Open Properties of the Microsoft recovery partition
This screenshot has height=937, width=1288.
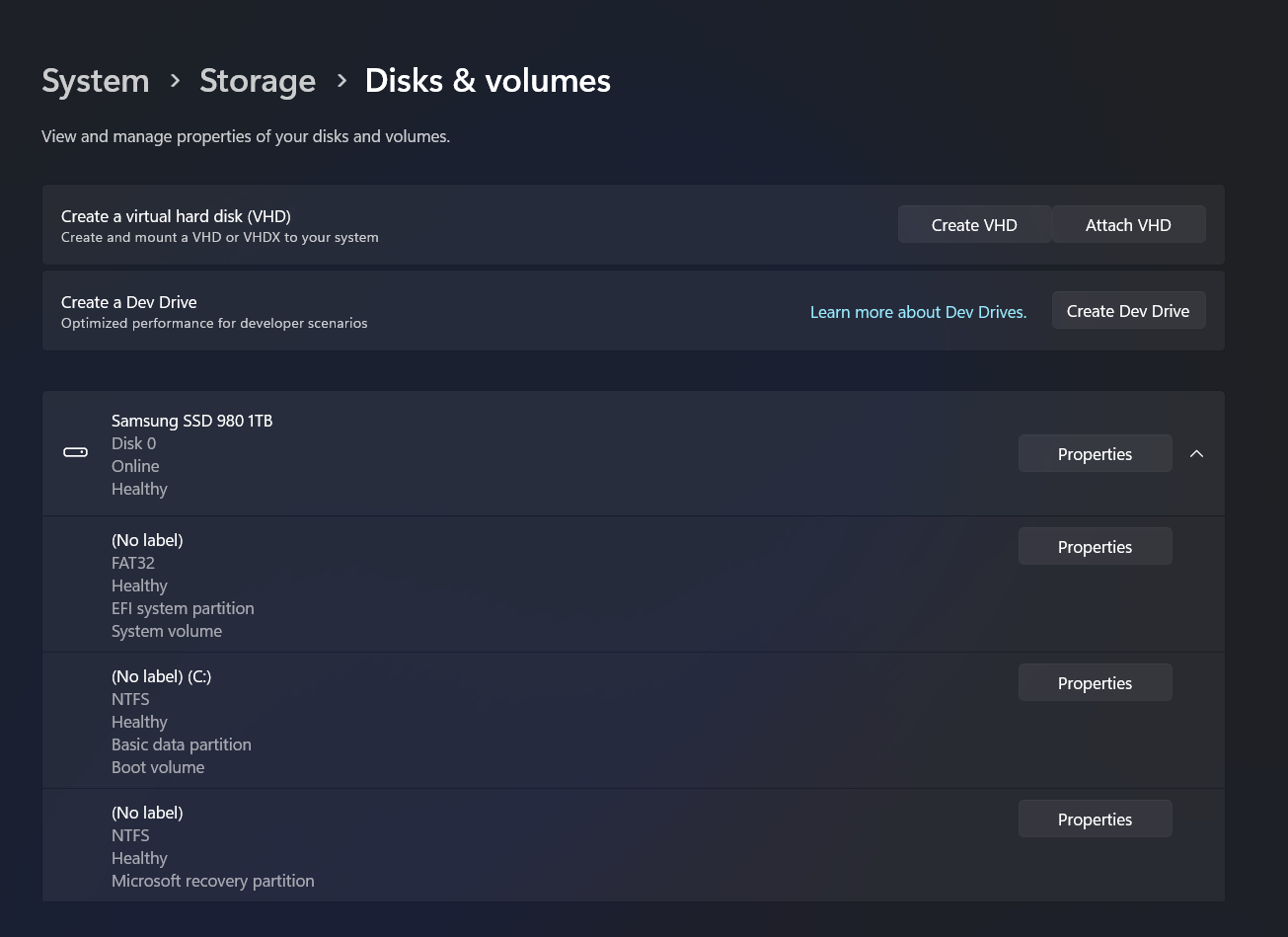click(1095, 819)
